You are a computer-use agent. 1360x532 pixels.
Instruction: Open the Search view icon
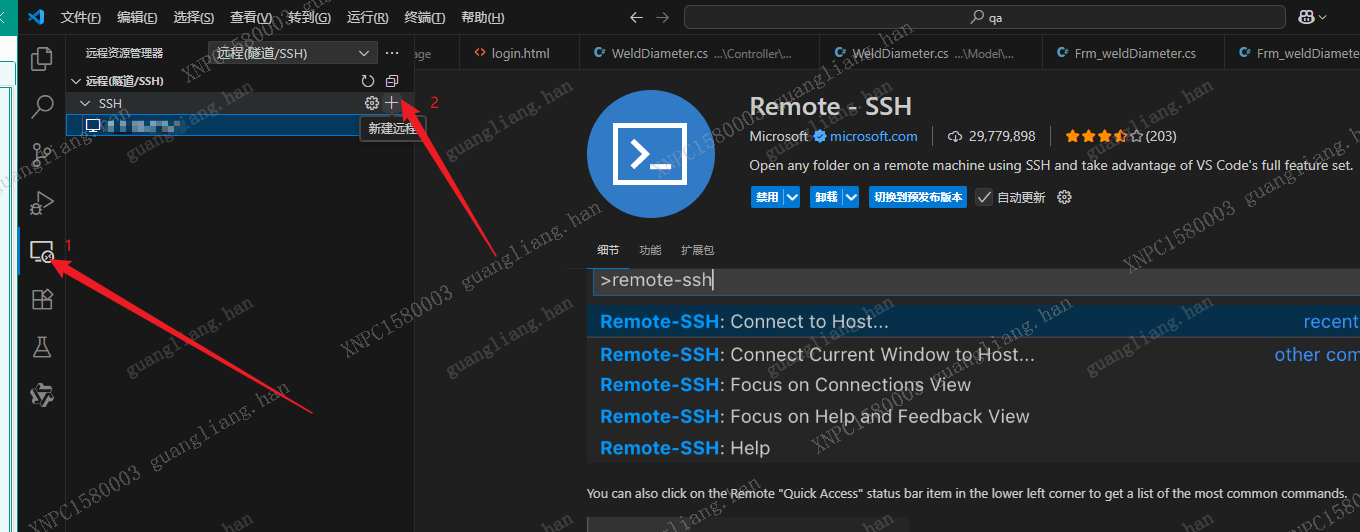[42, 107]
